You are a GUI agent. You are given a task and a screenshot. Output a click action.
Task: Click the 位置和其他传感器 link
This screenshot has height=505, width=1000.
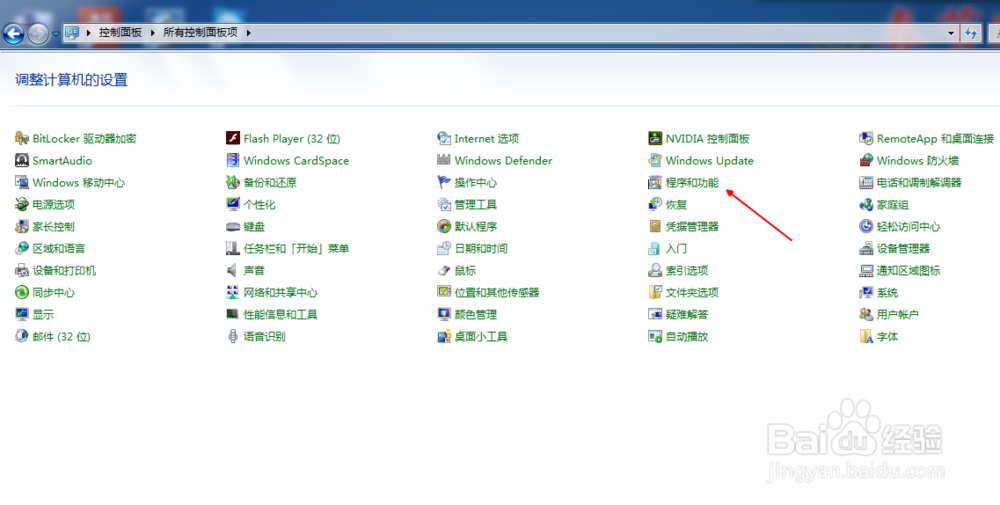[497, 293]
